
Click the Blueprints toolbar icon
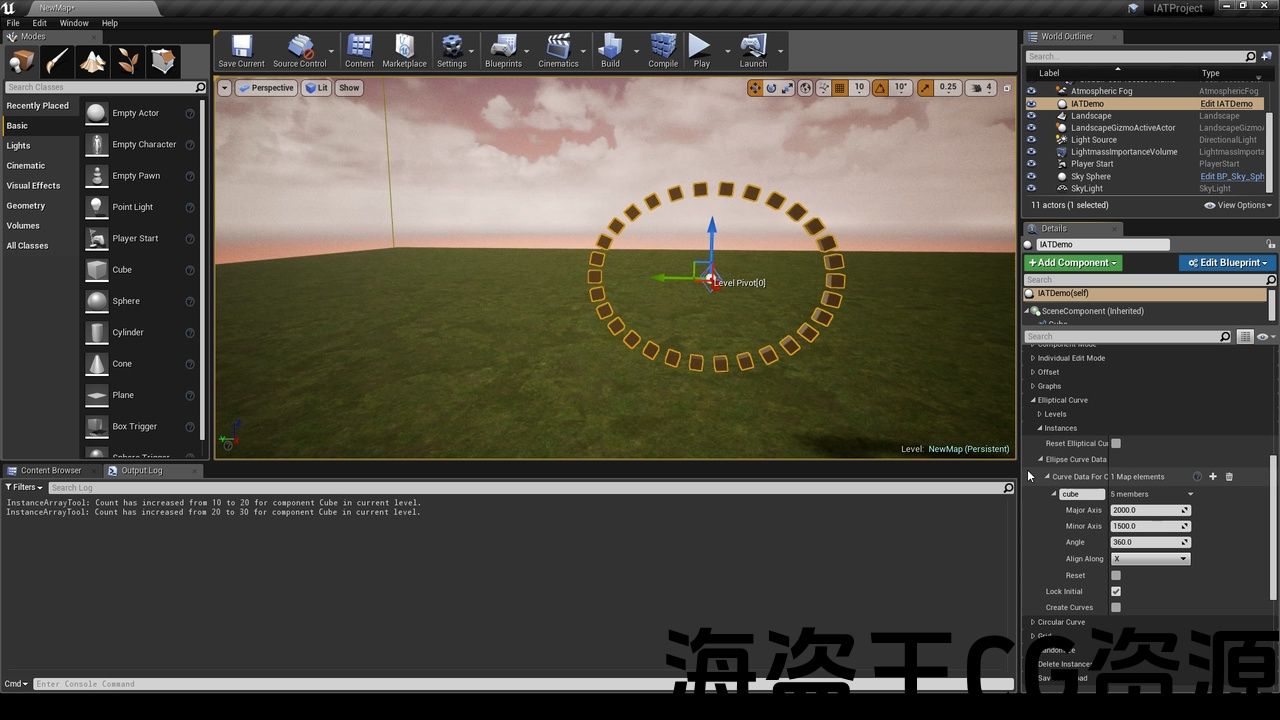coord(503,48)
